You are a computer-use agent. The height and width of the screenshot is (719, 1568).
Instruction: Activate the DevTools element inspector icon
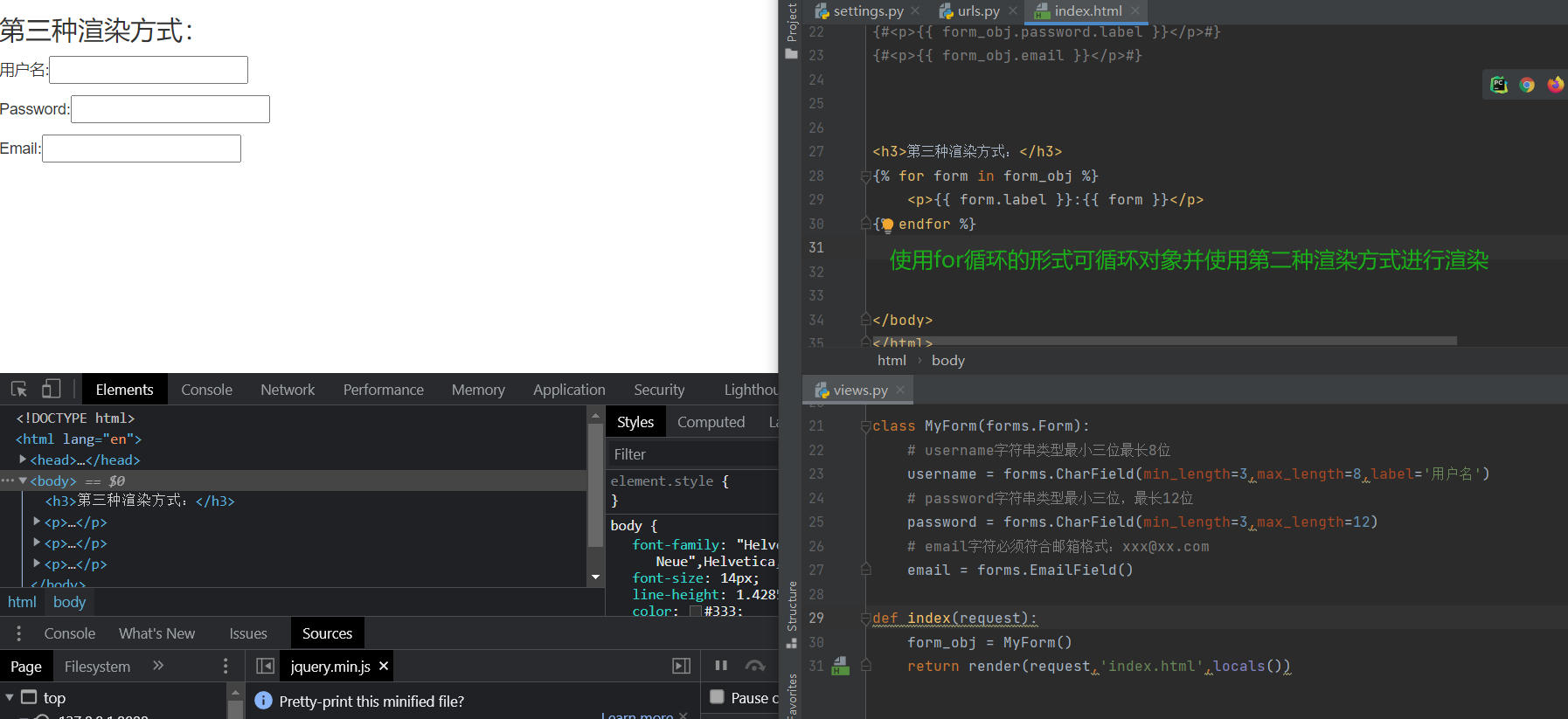click(19, 389)
